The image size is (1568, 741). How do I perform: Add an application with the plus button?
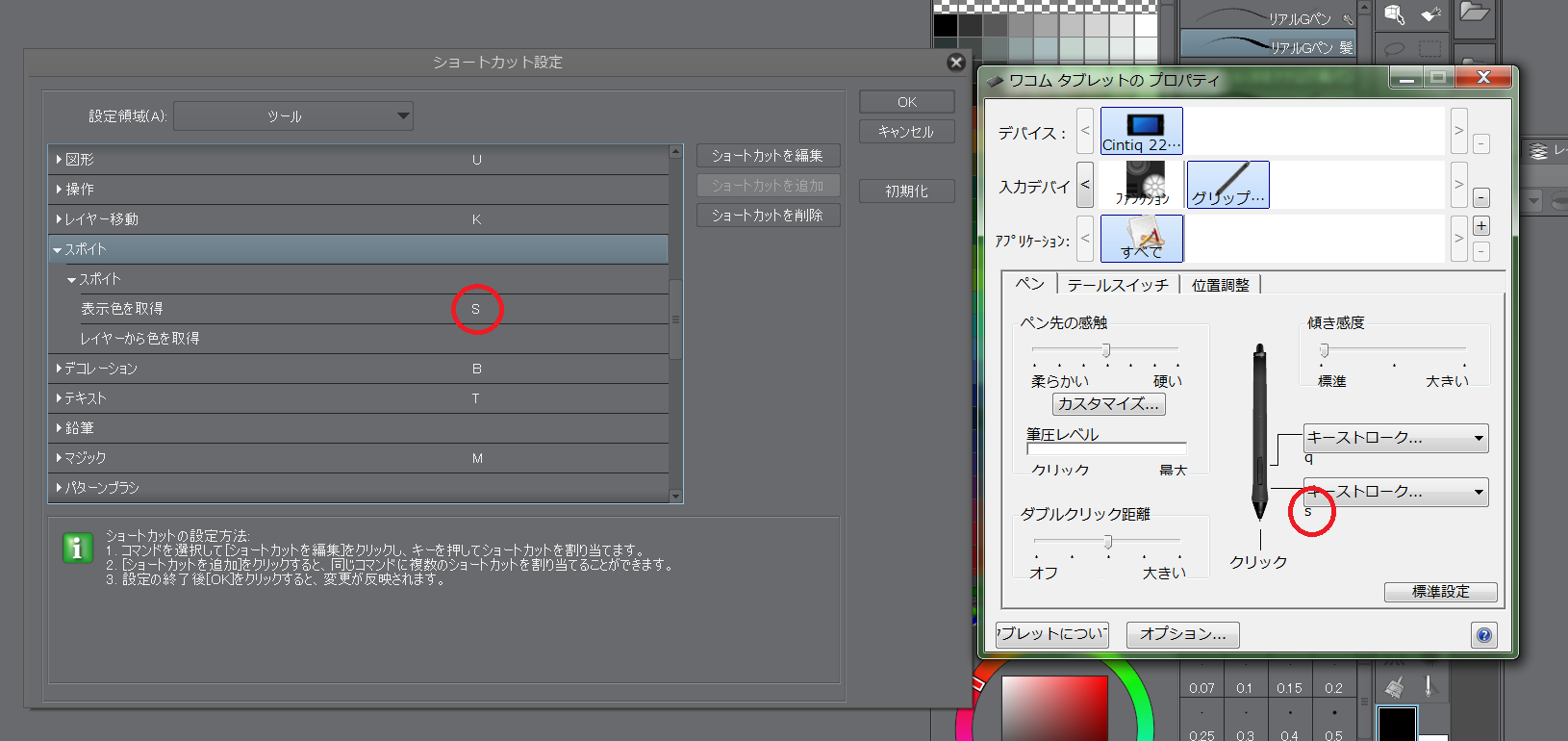1481,226
